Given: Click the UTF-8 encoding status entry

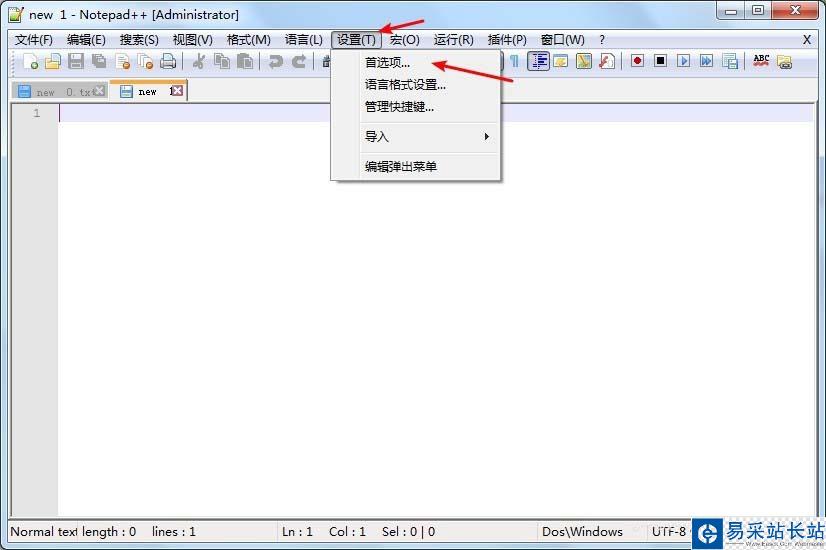Looking at the screenshot, I should point(668,532).
